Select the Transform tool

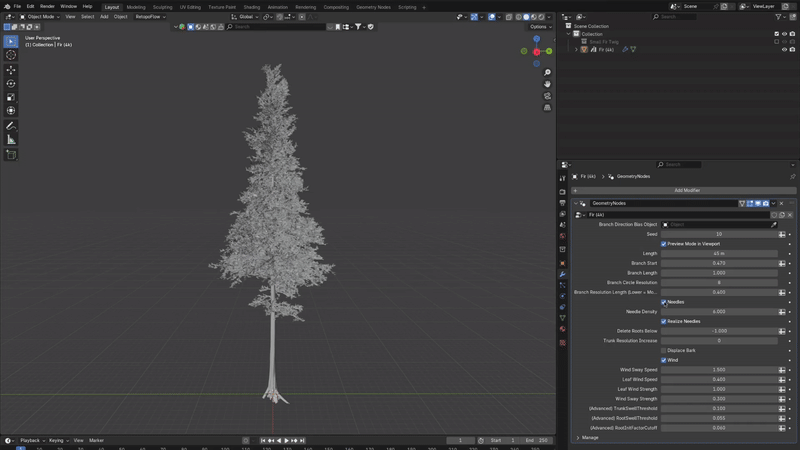pos(11,111)
